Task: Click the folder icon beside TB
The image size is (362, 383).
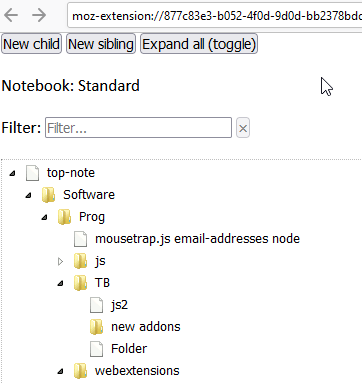Action: pyautogui.click(x=80, y=283)
